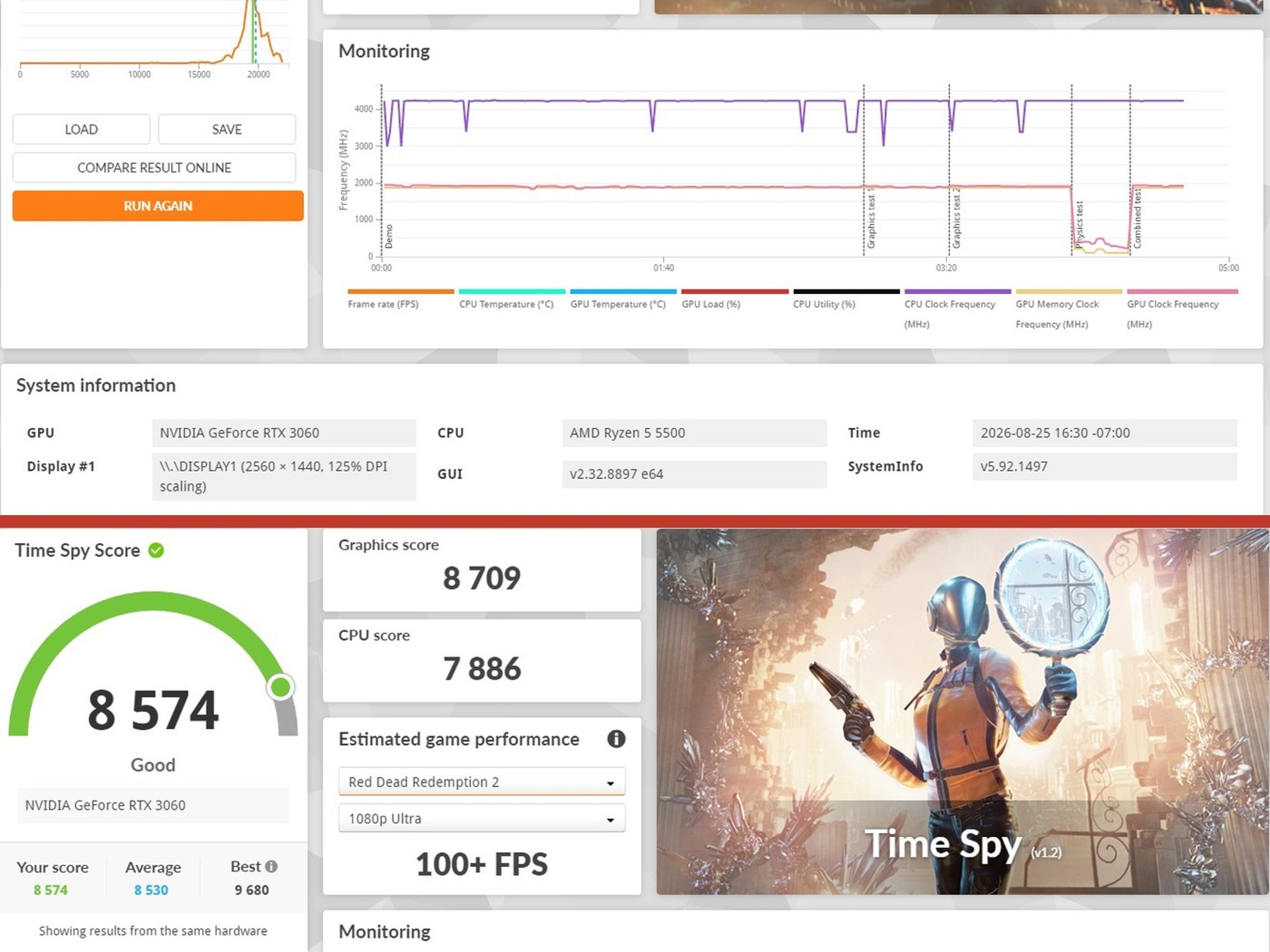Viewport: 1270px width, 952px height.
Task: Toggle the GPU Clock Frequency legend entry
Action: coord(1182,309)
